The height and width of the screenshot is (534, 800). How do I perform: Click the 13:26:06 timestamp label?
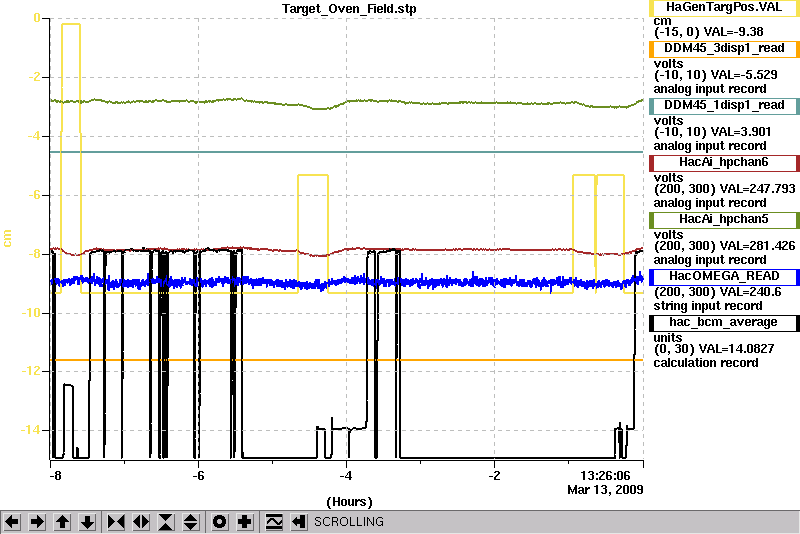point(605,476)
